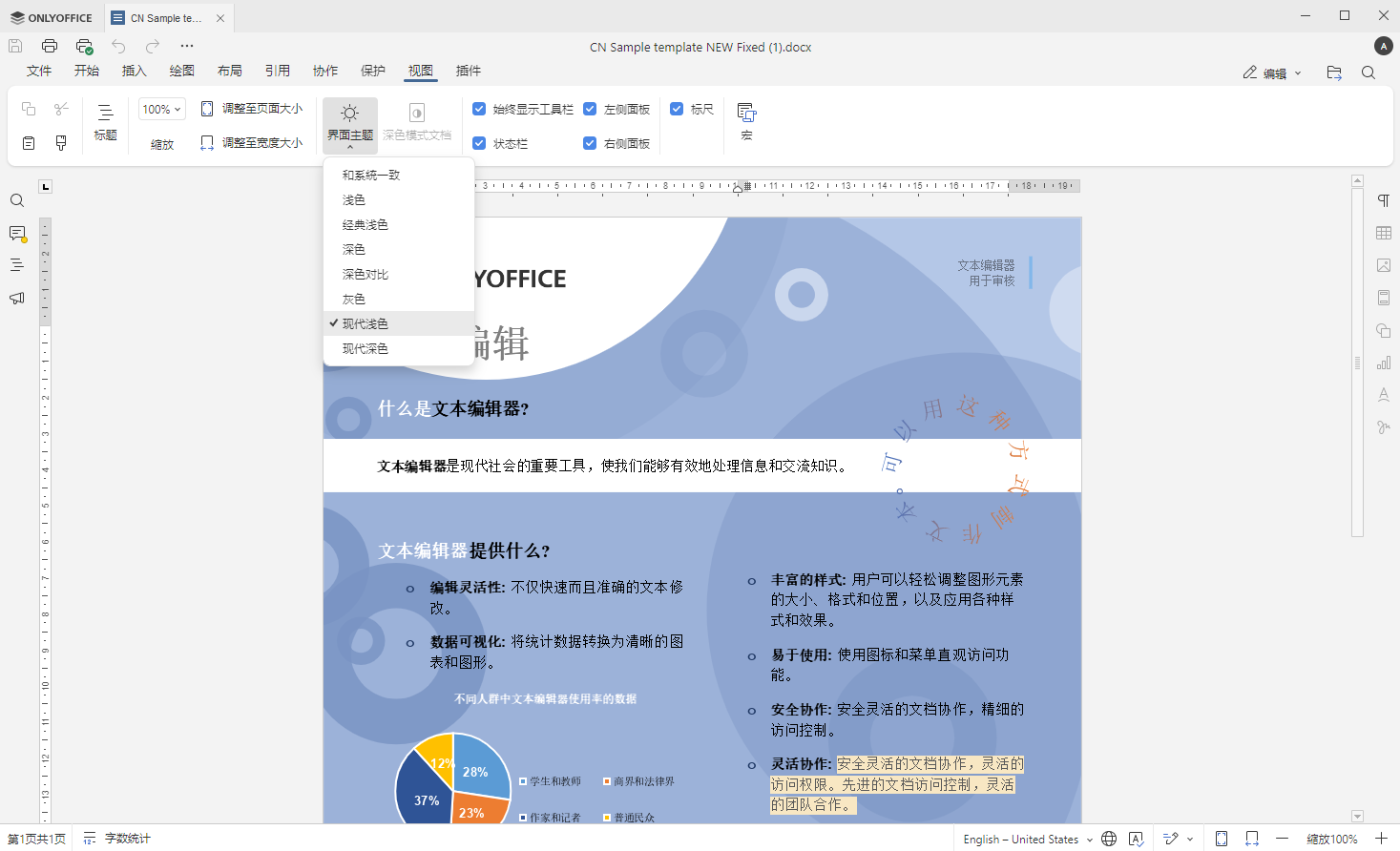
Task: Click the fit to page size button
Action: click(x=252, y=109)
